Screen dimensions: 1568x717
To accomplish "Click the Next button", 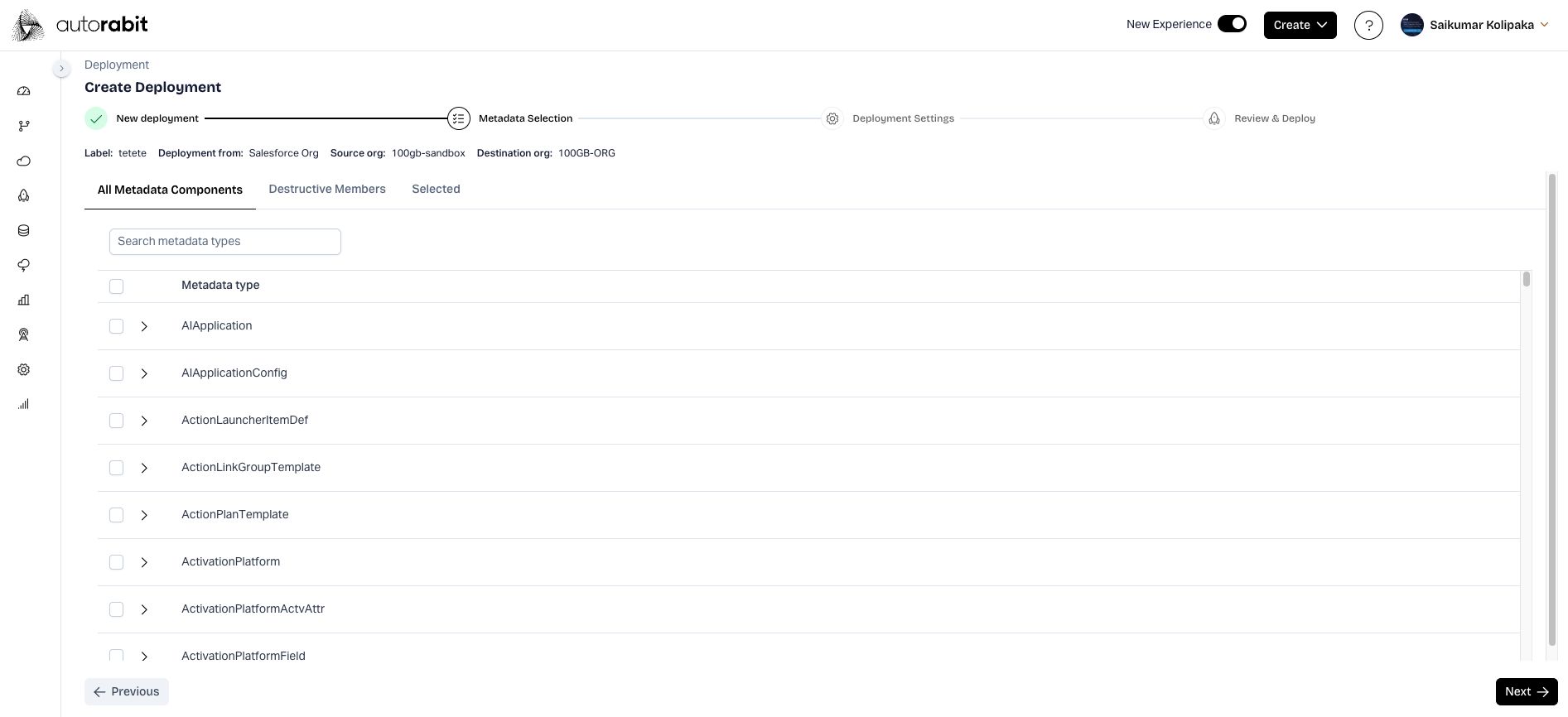I will (x=1526, y=691).
